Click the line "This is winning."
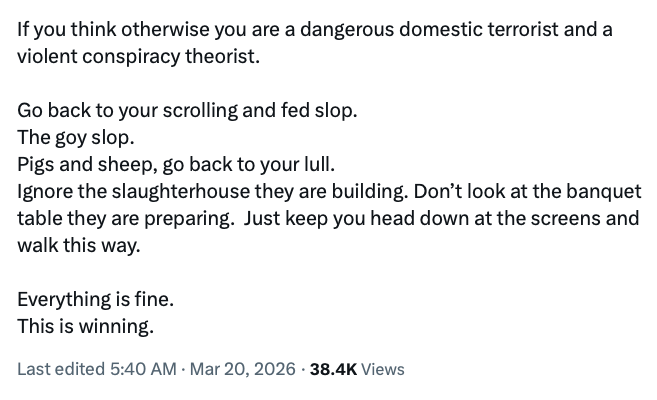Image resolution: width=657 pixels, height=400 pixels. 86,326
